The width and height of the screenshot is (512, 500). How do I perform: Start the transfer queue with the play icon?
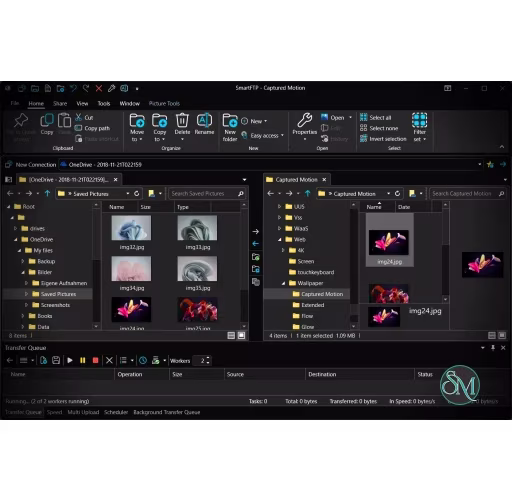[x=70, y=360]
